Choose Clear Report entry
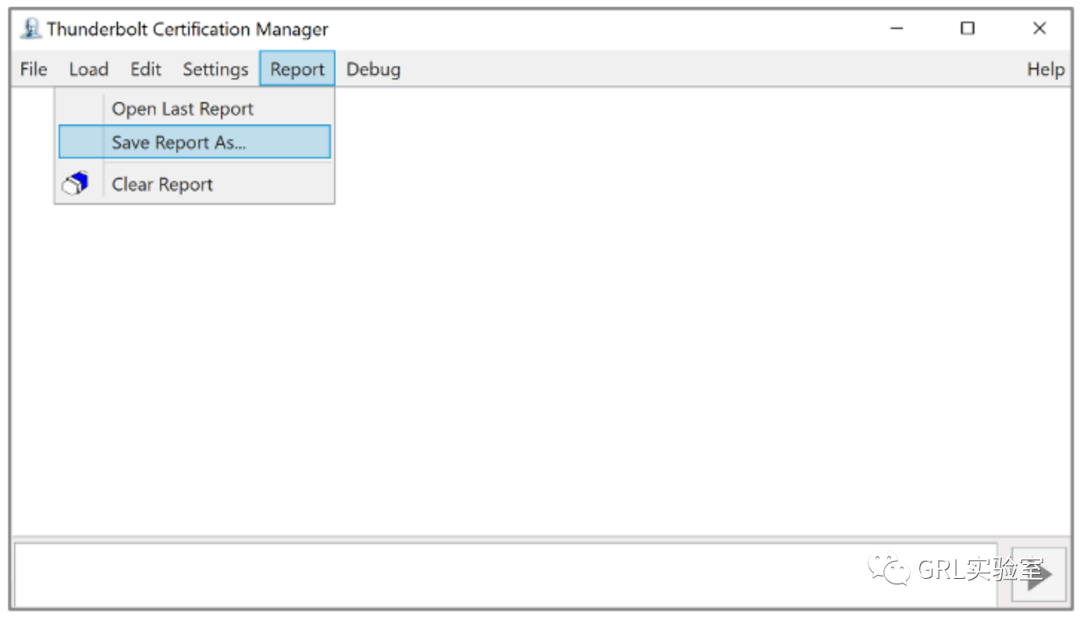The image size is (1080, 617). pos(194,185)
